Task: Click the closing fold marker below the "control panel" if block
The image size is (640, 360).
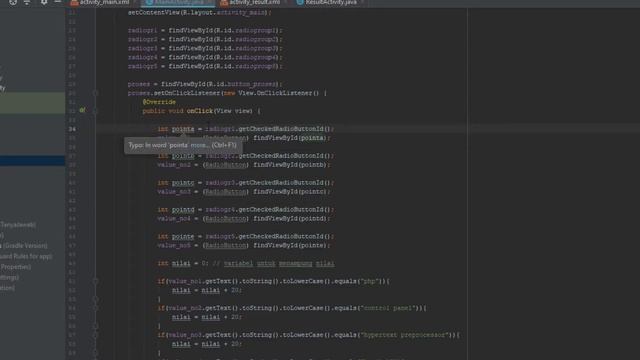Action: [x=95, y=326]
